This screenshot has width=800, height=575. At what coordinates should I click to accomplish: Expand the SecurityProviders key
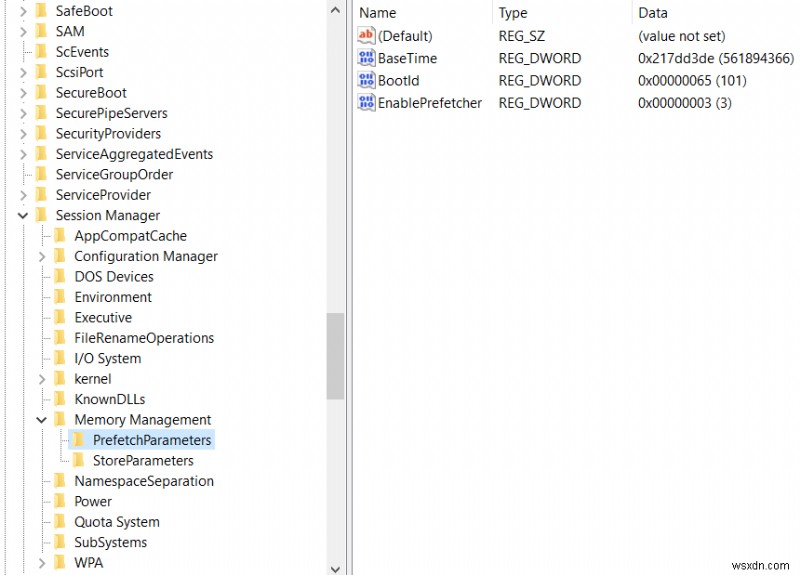[23, 133]
